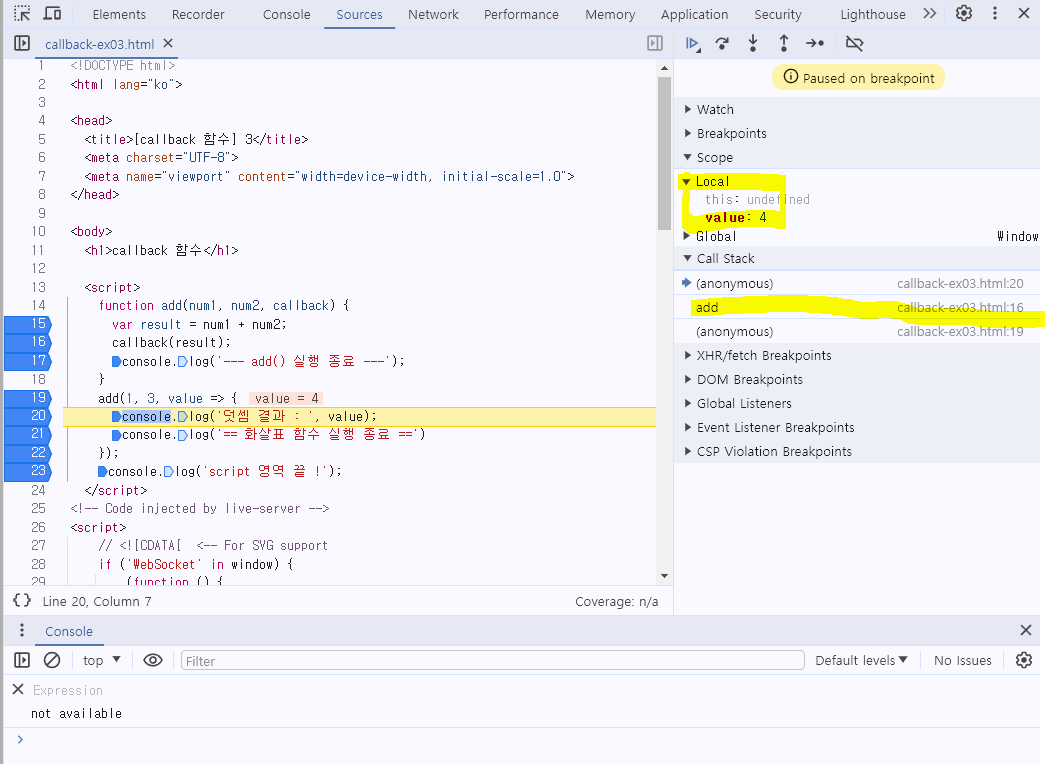Screen dimensions: 1045x764
Task: Deactivate all breakpoints icon
Action: [854, 44]
